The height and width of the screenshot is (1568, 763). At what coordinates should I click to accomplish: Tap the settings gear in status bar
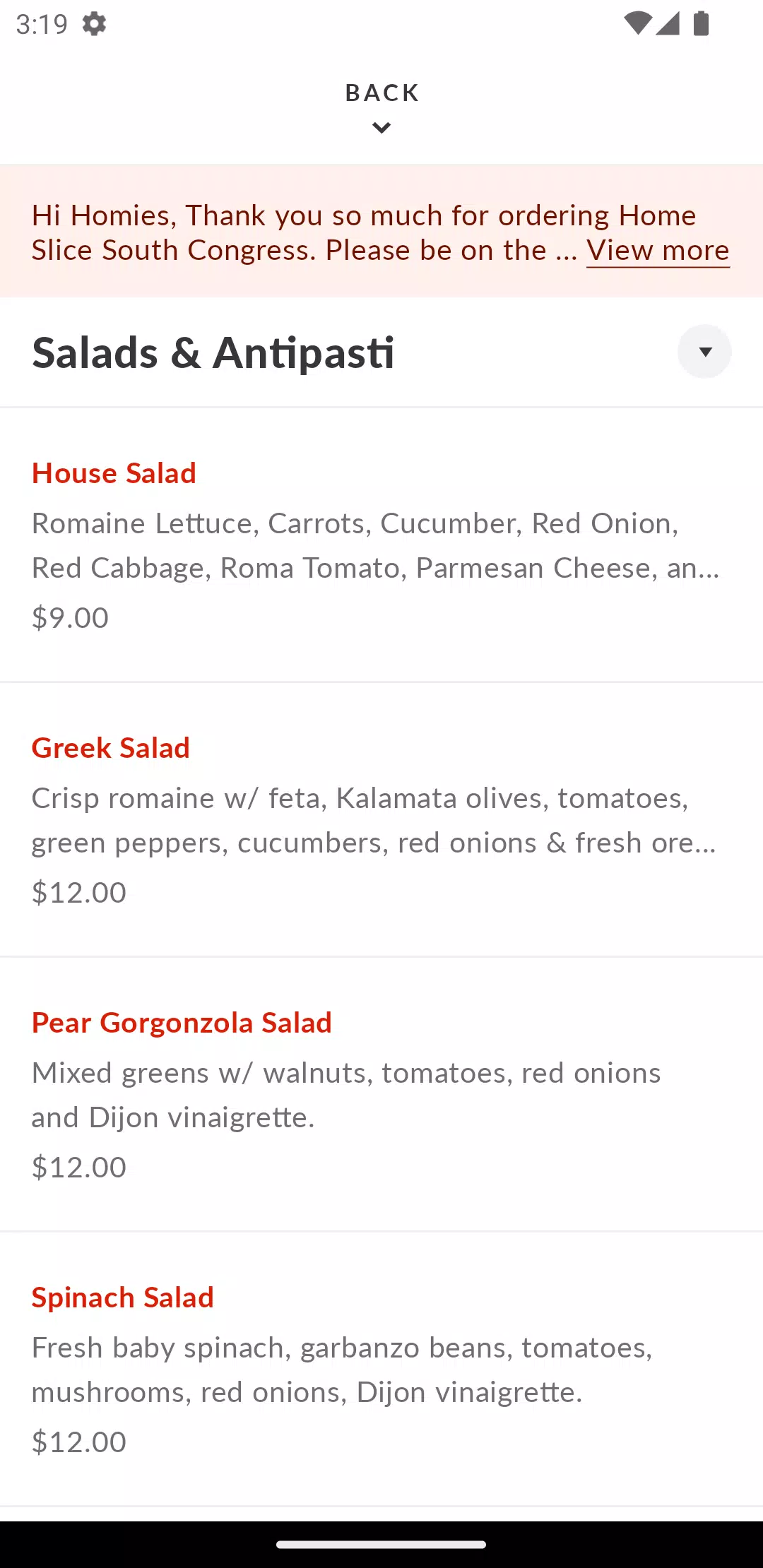(94, 24)
